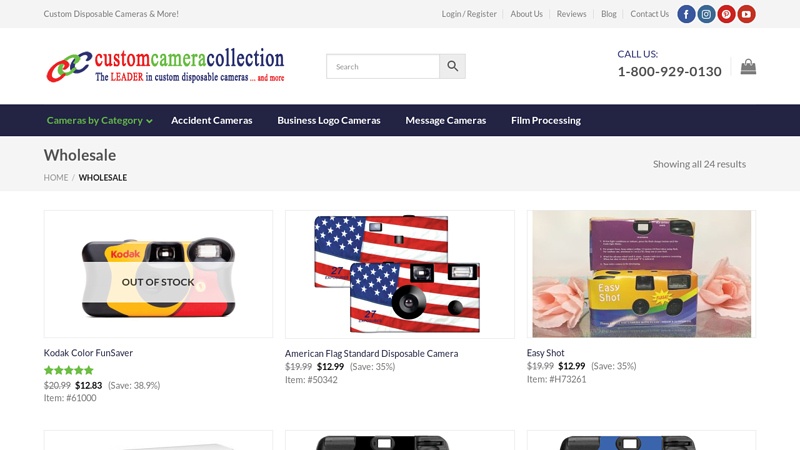
Task: Open the Film Processing page
Action: (x=546, y=120)
